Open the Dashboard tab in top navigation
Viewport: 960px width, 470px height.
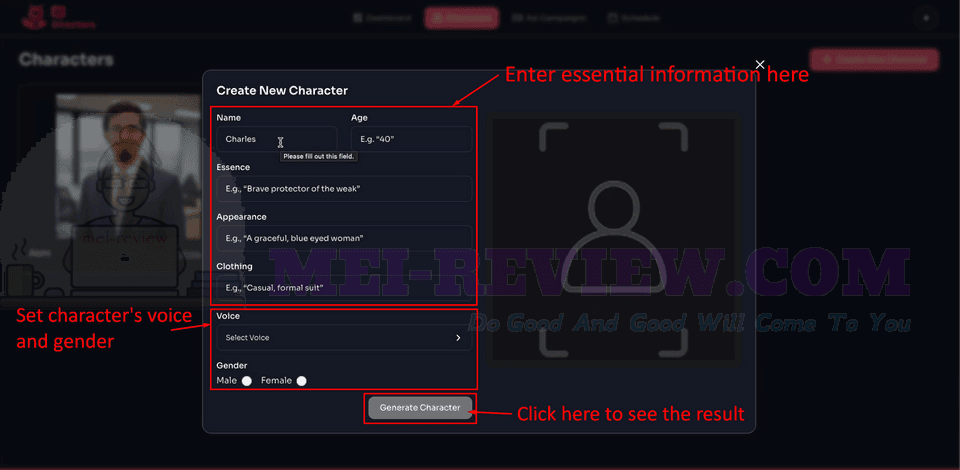[381, 18]
